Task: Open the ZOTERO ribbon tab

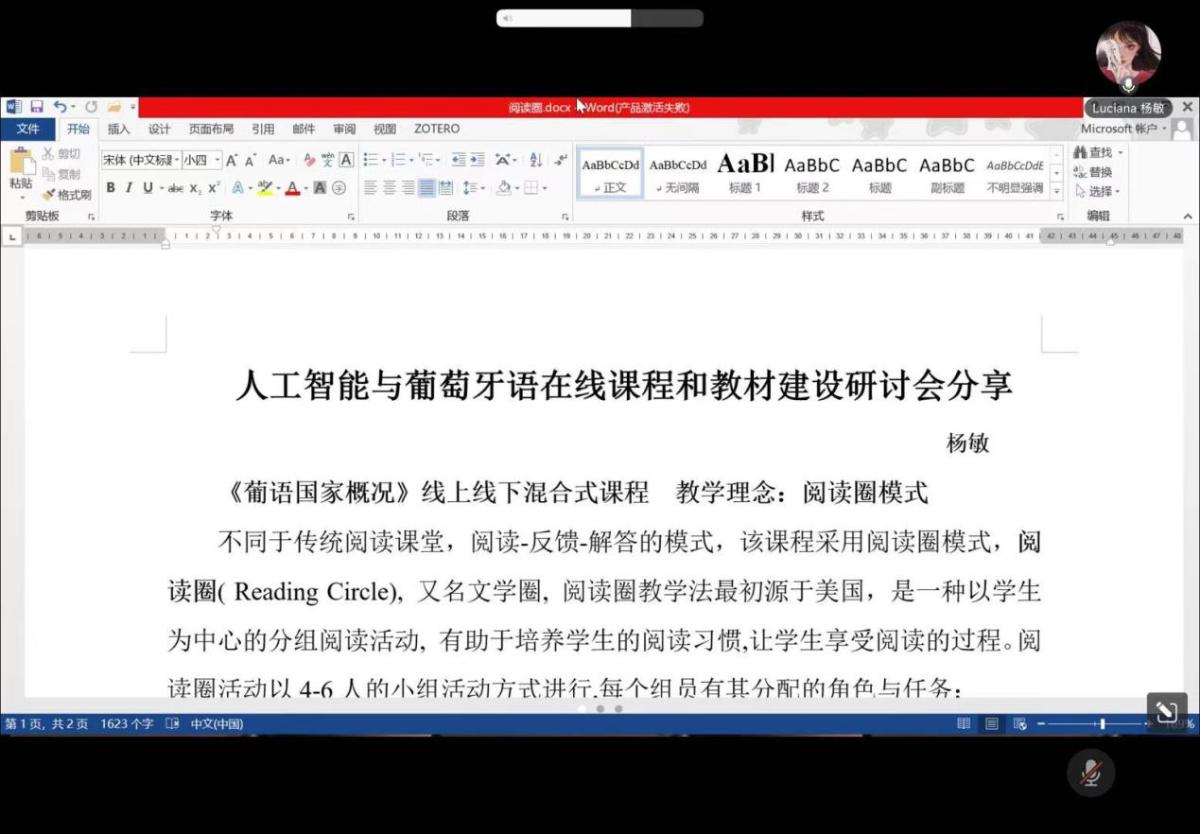Action: click(437, 129)
